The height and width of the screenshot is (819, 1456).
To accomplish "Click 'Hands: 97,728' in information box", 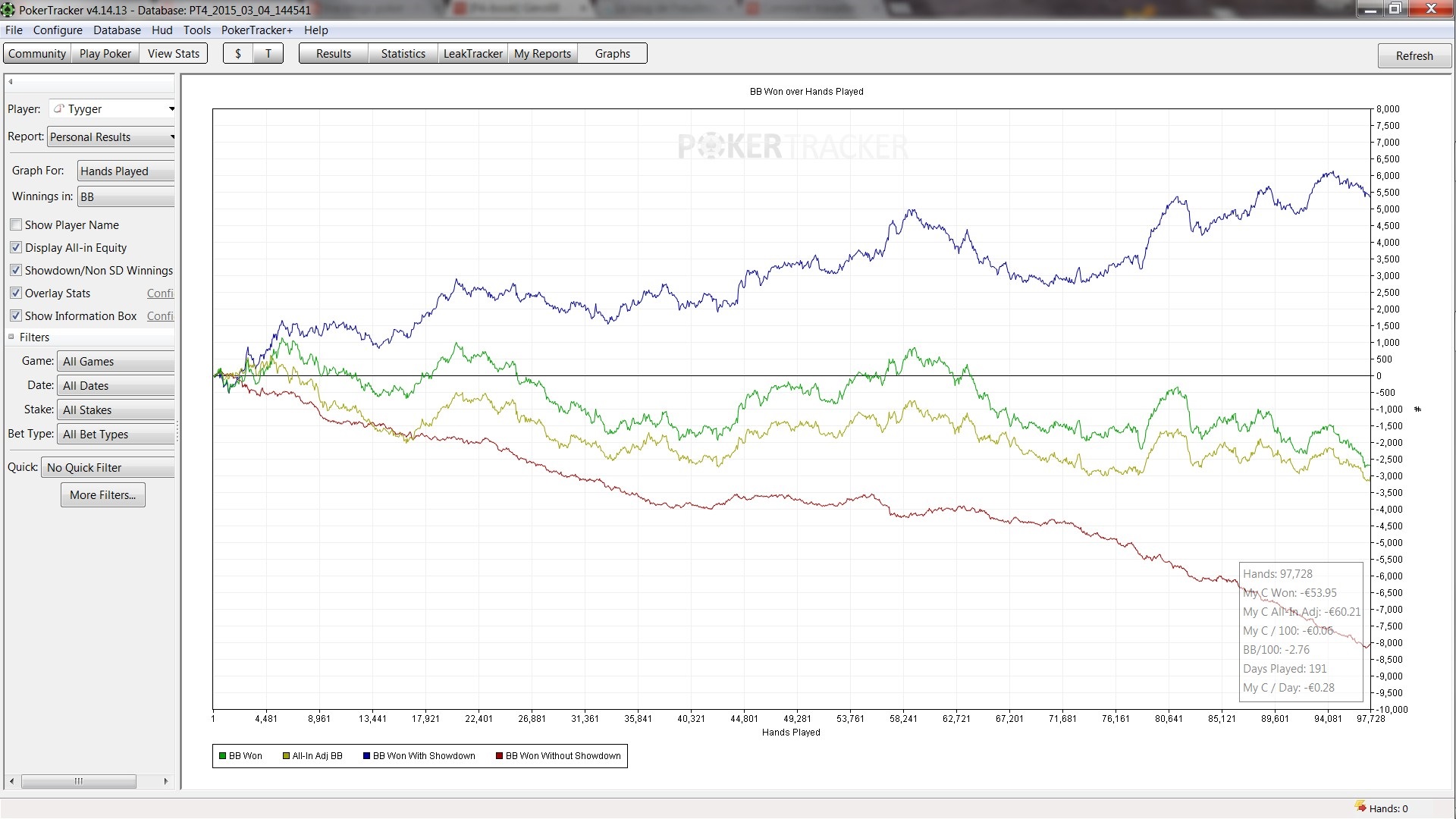I will click(1278, 574).
